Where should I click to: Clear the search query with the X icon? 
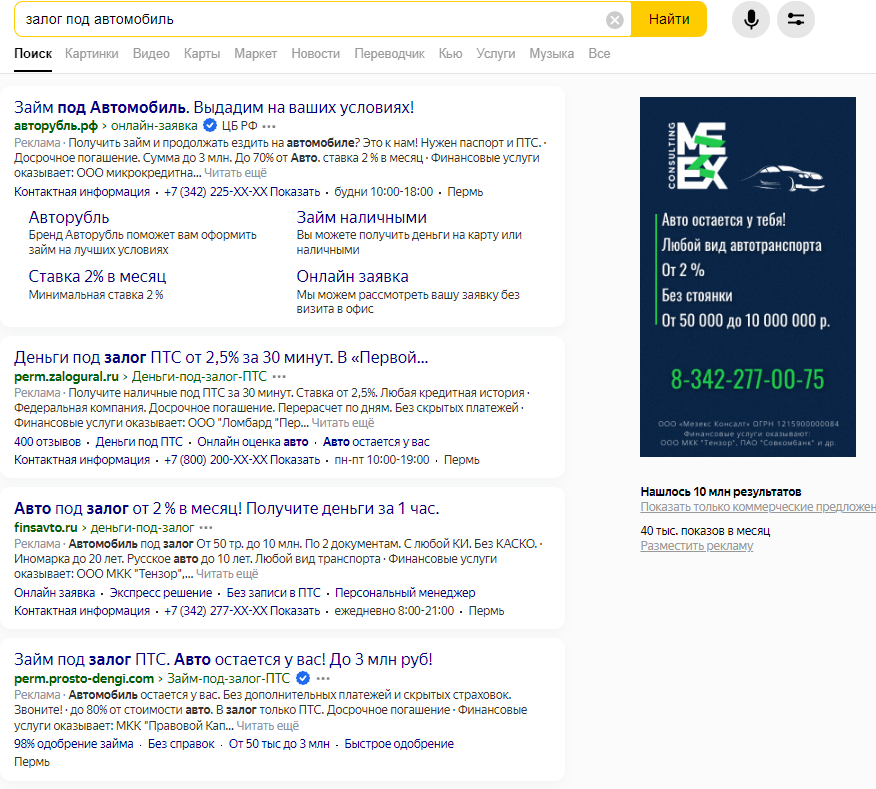click(615, 20)
